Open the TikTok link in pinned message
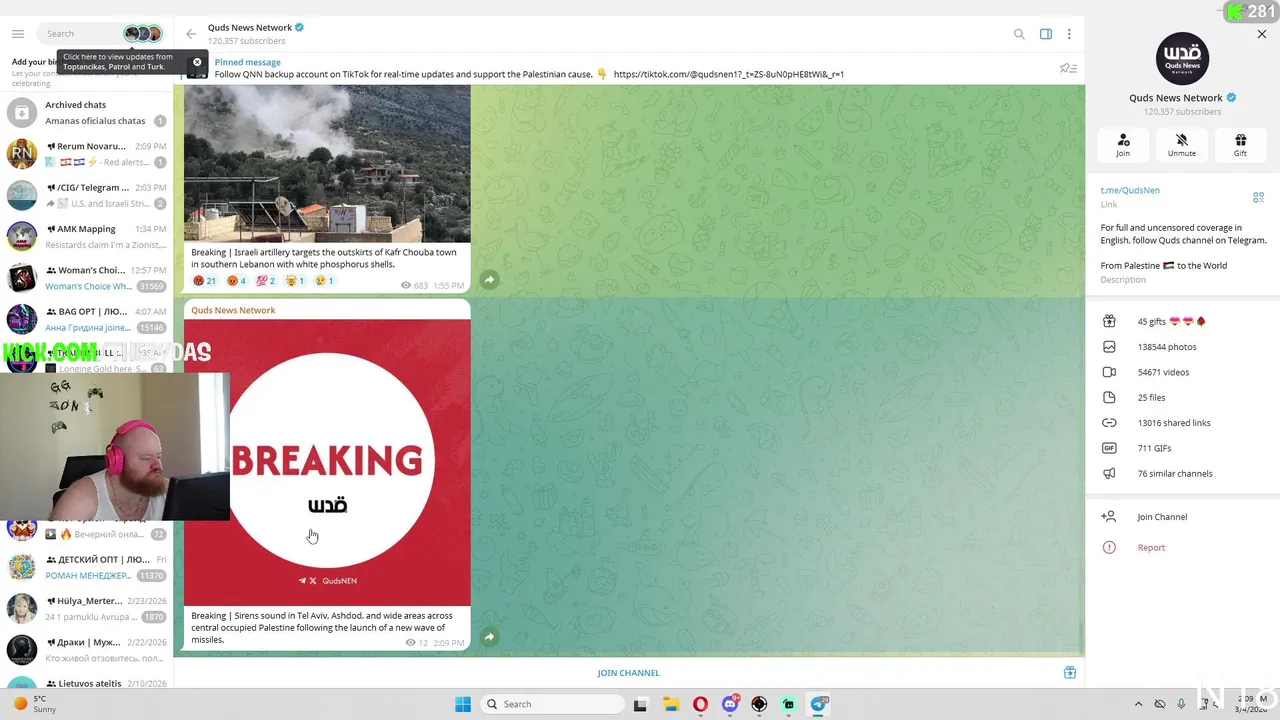 tap(728, 74)
